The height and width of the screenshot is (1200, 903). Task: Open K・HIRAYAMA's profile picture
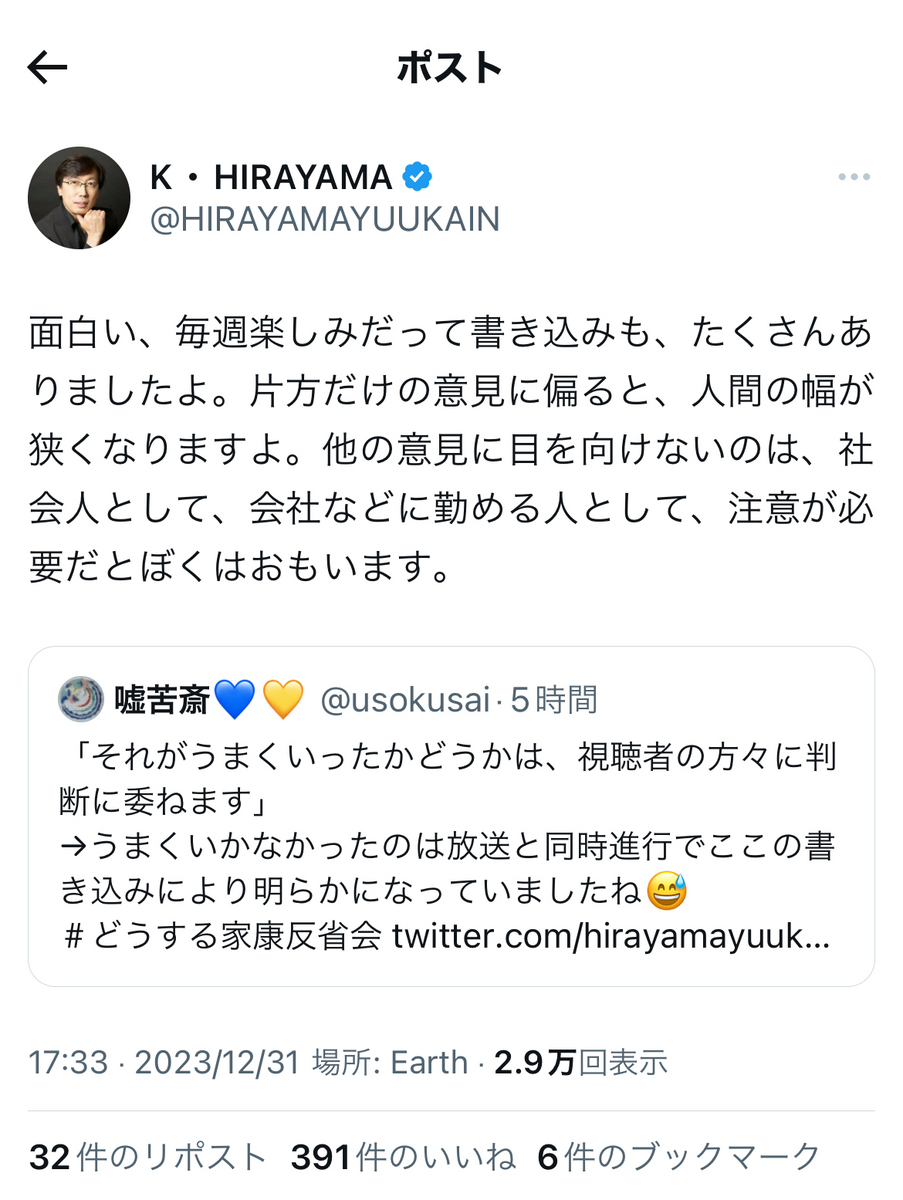pos(79,198)
